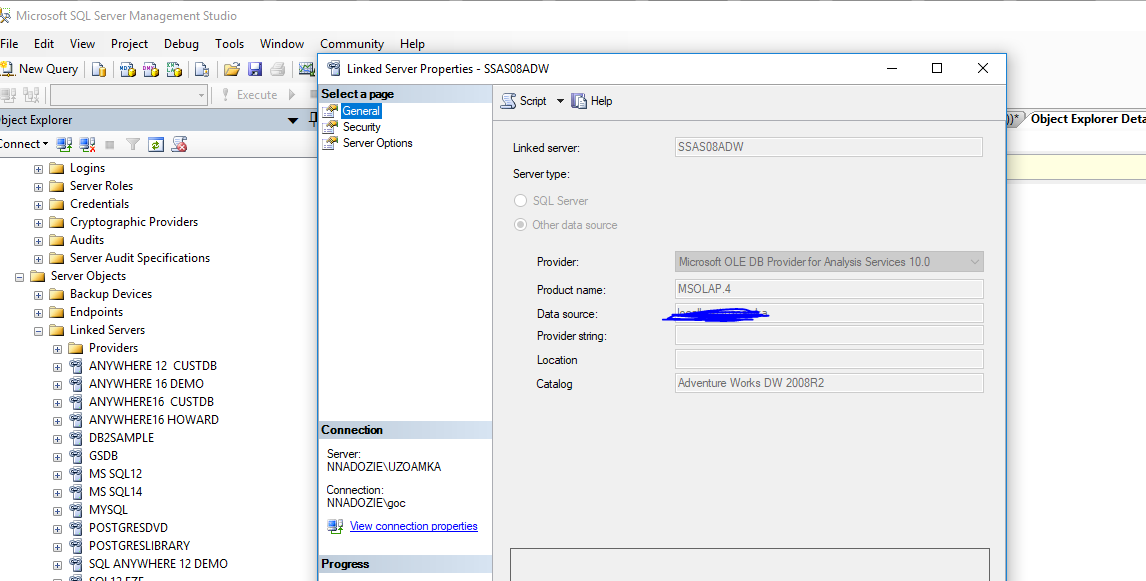Click the Print icon in toolbar
The width and height of the screenshot is (1146, 581).
point(278,69)
